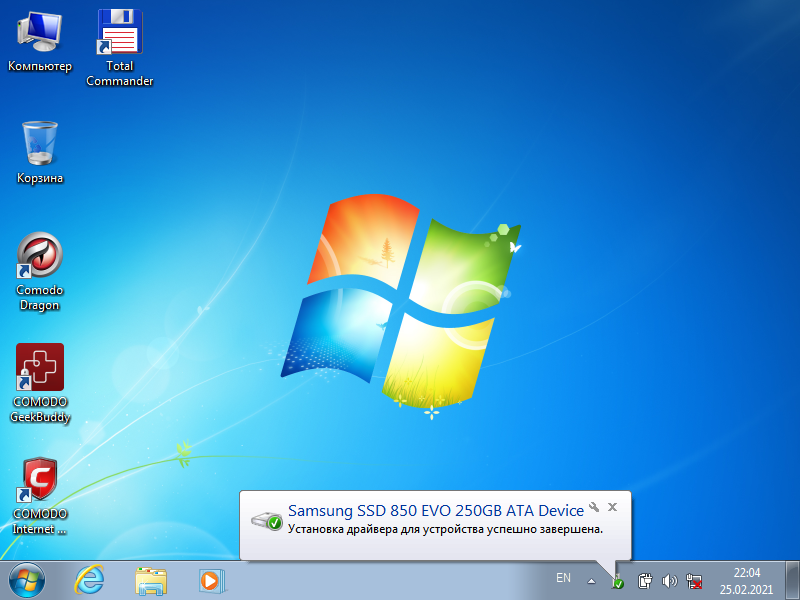The height and width of the screenshot is (600, 800).
Task: Select the Total Commander shortcut
Action: coord(119,47)
